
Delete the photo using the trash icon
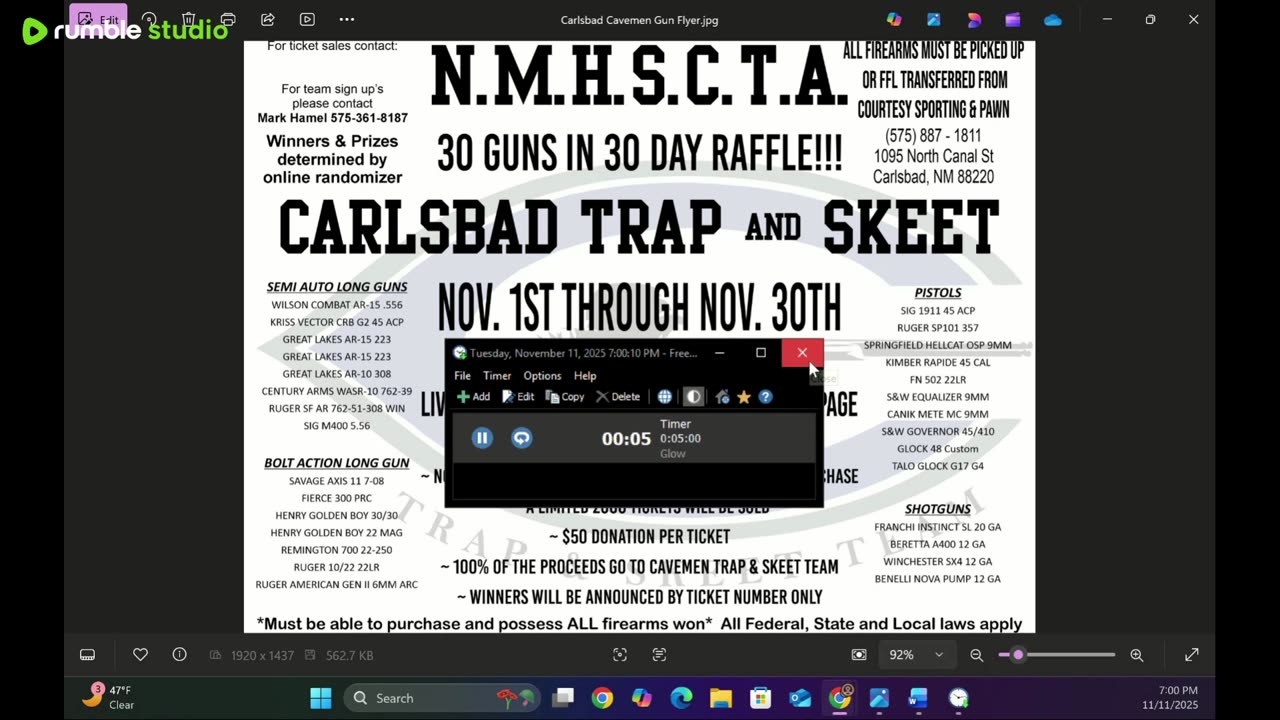pos(188,19)
